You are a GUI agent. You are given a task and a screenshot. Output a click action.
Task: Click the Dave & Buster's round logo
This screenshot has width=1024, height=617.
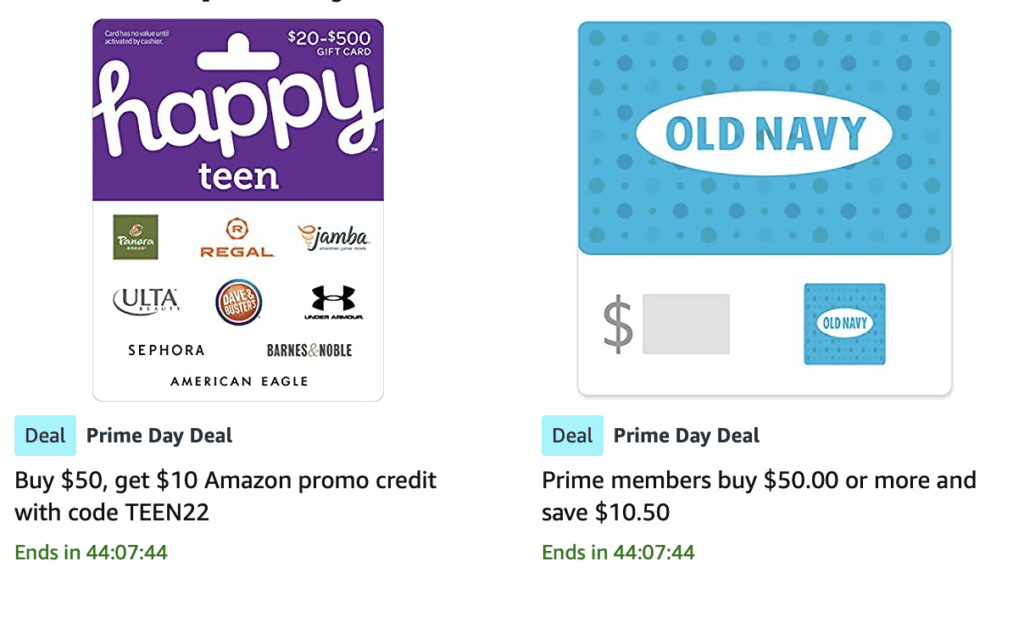(x=239, y=302)
